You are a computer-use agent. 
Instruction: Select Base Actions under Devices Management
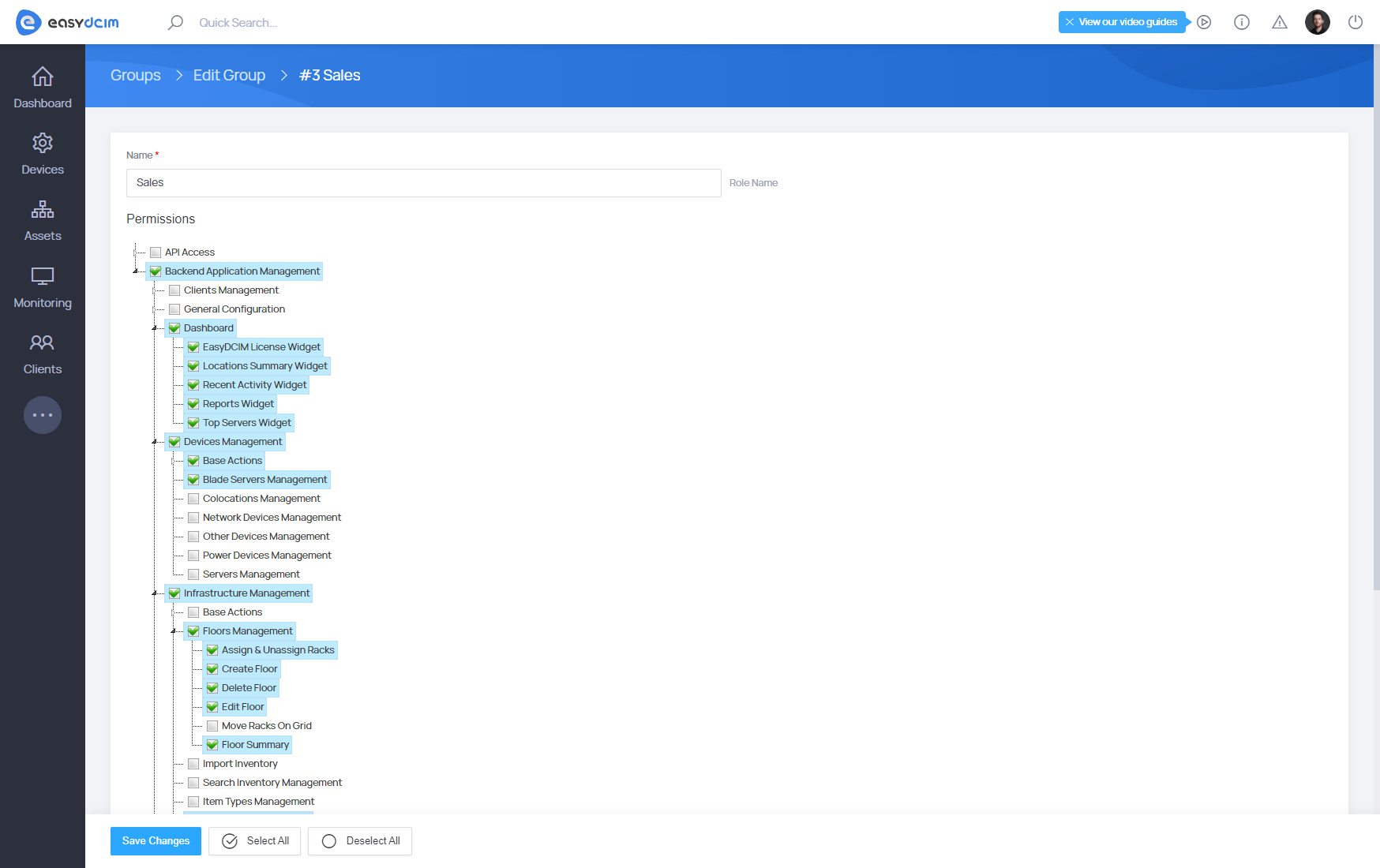coord(232,461)
